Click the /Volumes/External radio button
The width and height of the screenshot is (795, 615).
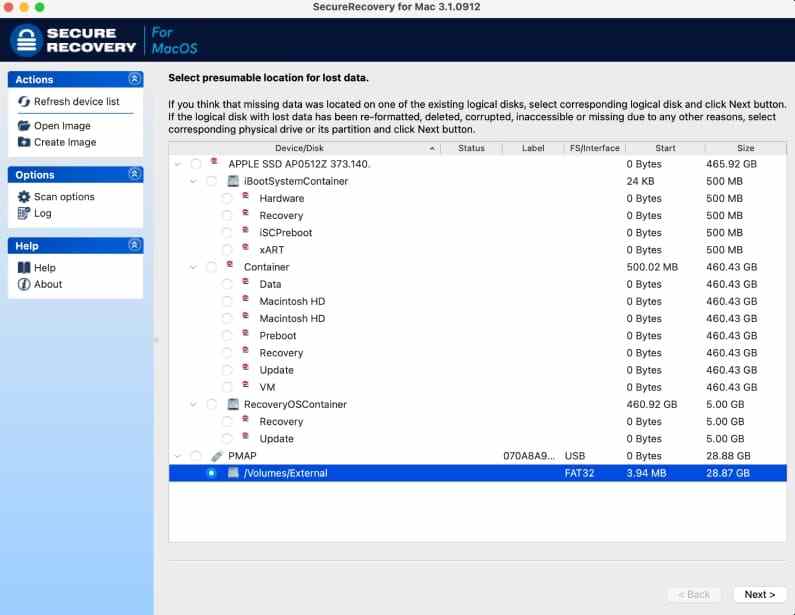[211, 473]
